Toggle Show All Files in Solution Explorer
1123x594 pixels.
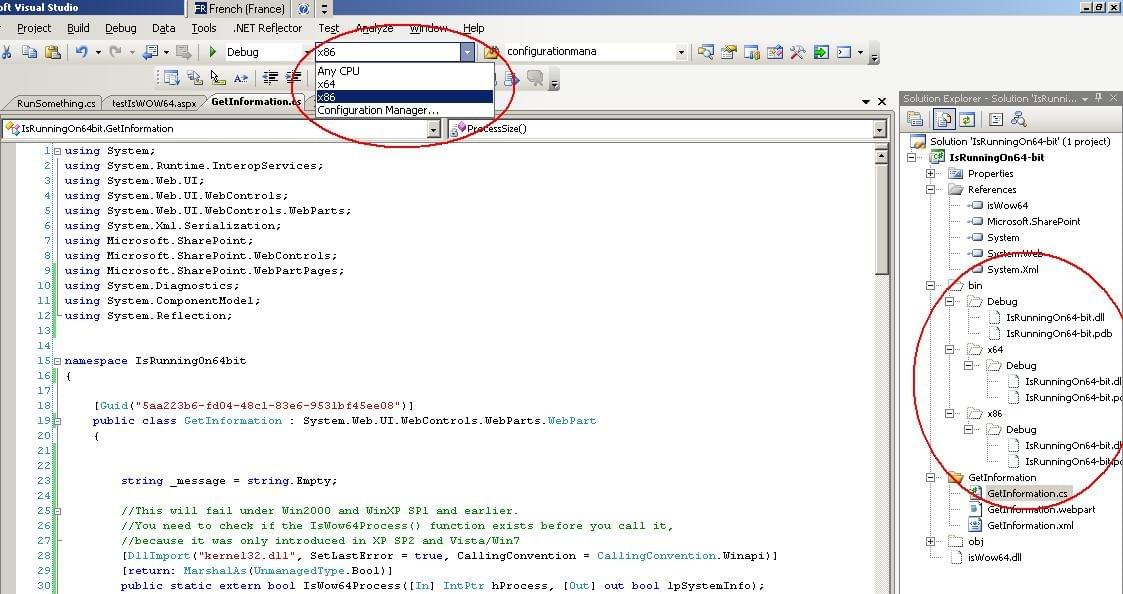[x=943, y=119]
